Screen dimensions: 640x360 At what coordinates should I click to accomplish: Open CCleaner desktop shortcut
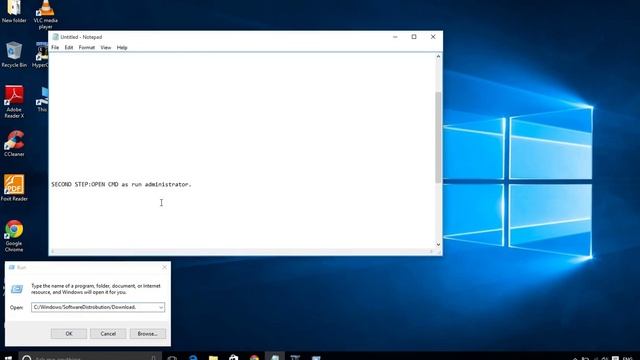pyautogui.click(x=14, y=143)
